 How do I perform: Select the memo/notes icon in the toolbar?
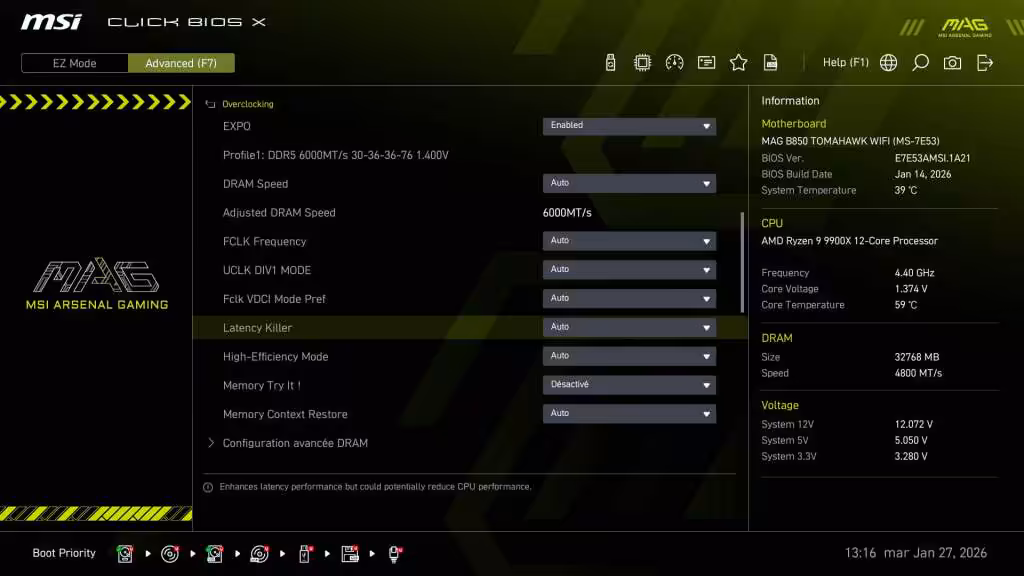(x=706, y=62)
